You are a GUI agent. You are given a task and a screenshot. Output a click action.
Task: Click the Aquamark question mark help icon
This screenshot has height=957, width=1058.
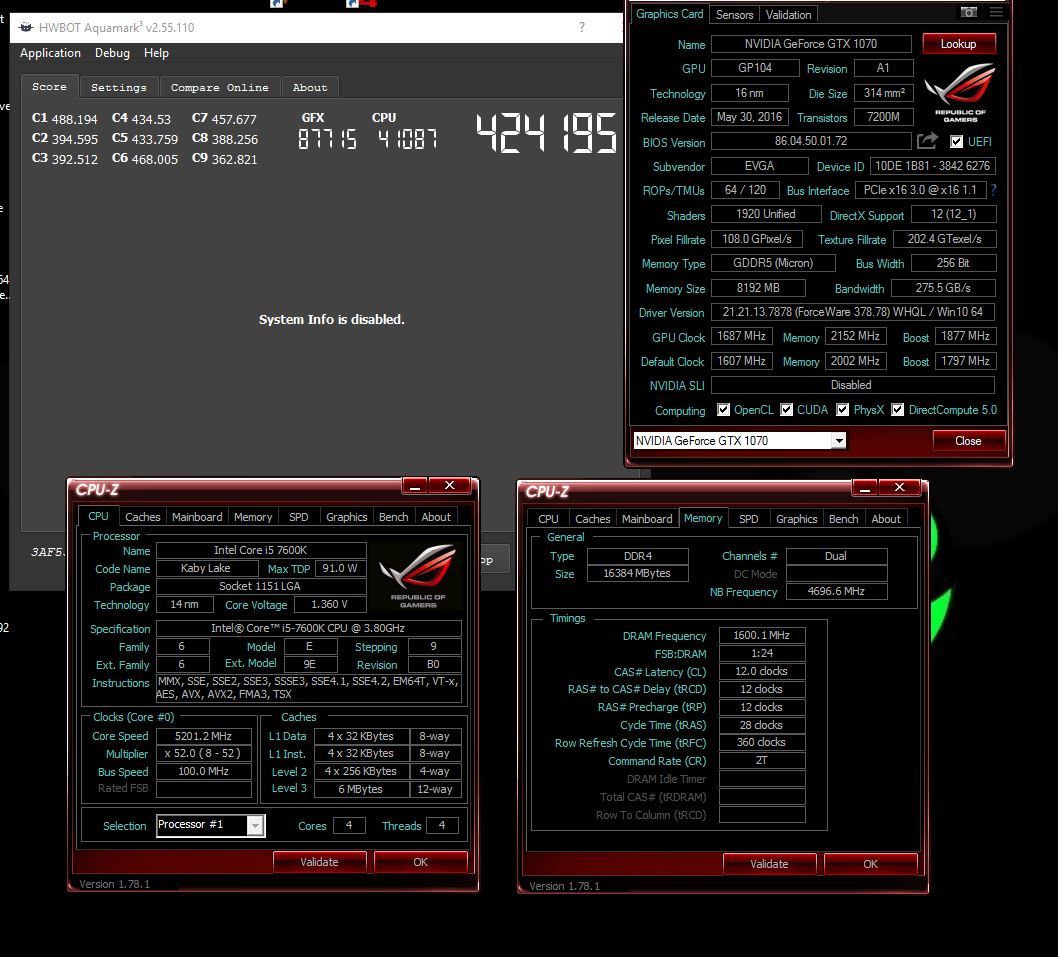pos(582,27)
